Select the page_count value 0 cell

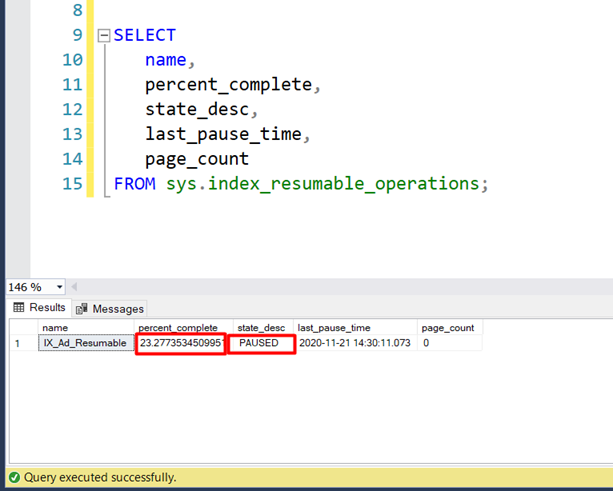click(x=450, y=343)
